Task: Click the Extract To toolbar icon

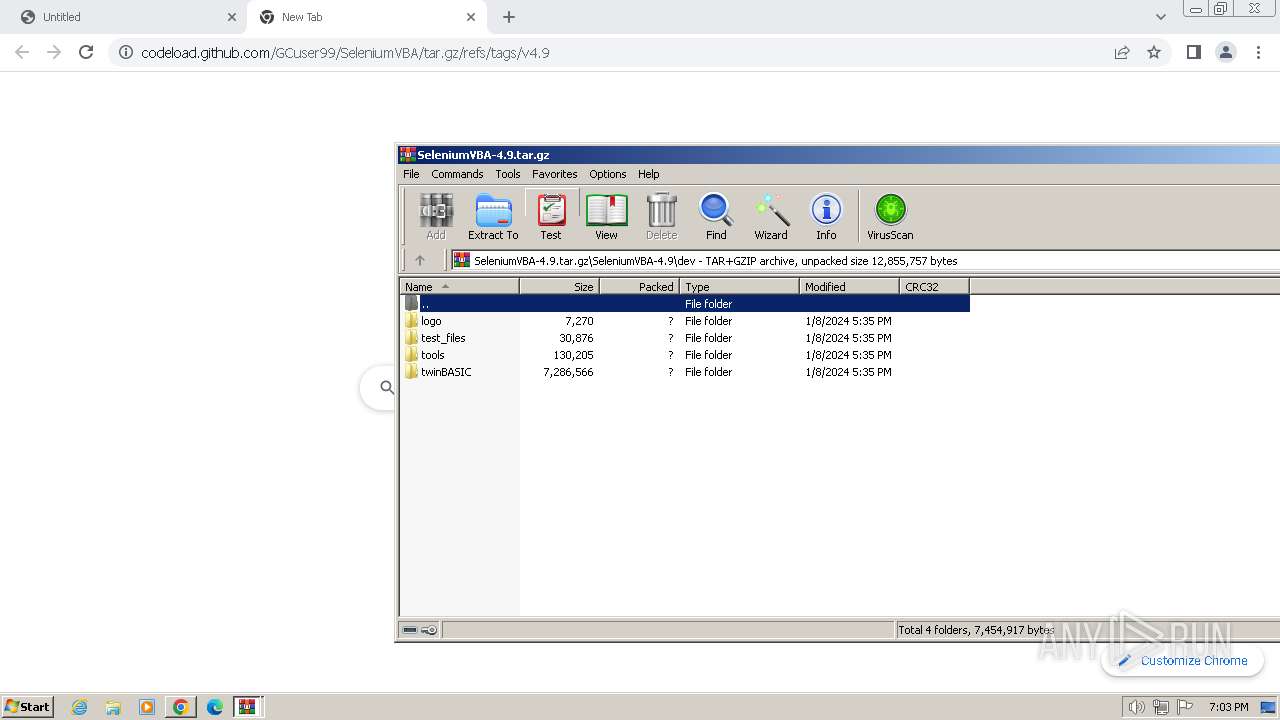Action: coord(493,217)
